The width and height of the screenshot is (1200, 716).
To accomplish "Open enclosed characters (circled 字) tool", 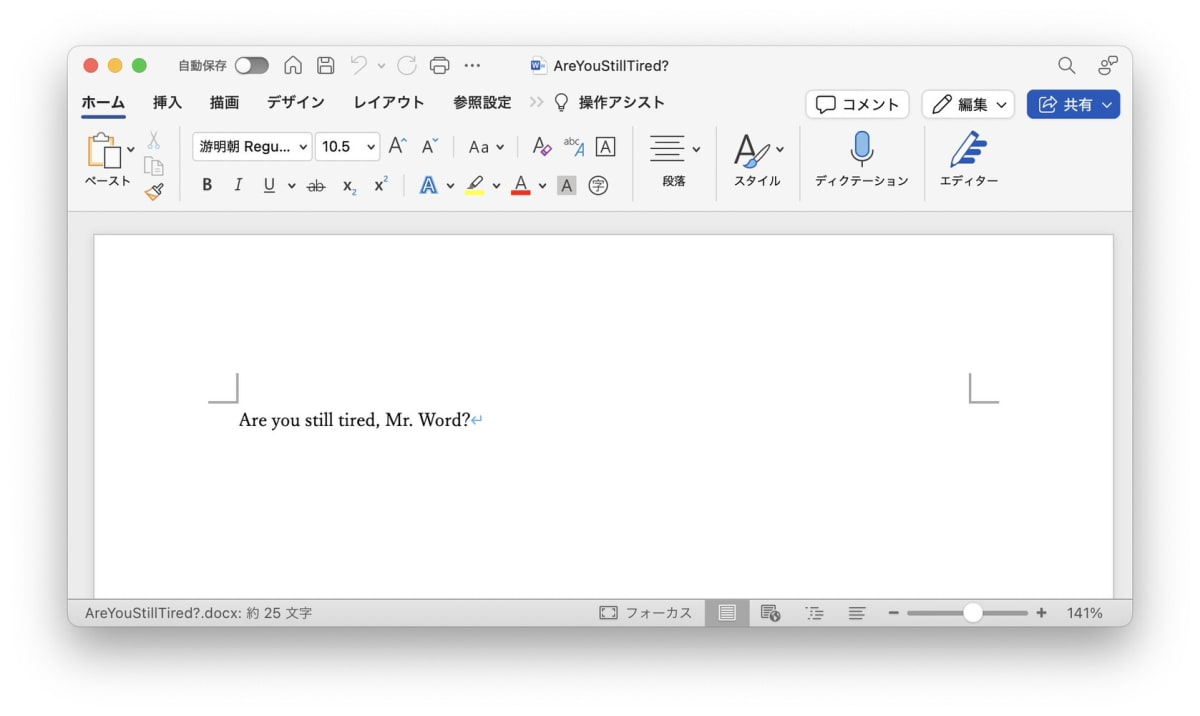I will coord(598,185).
